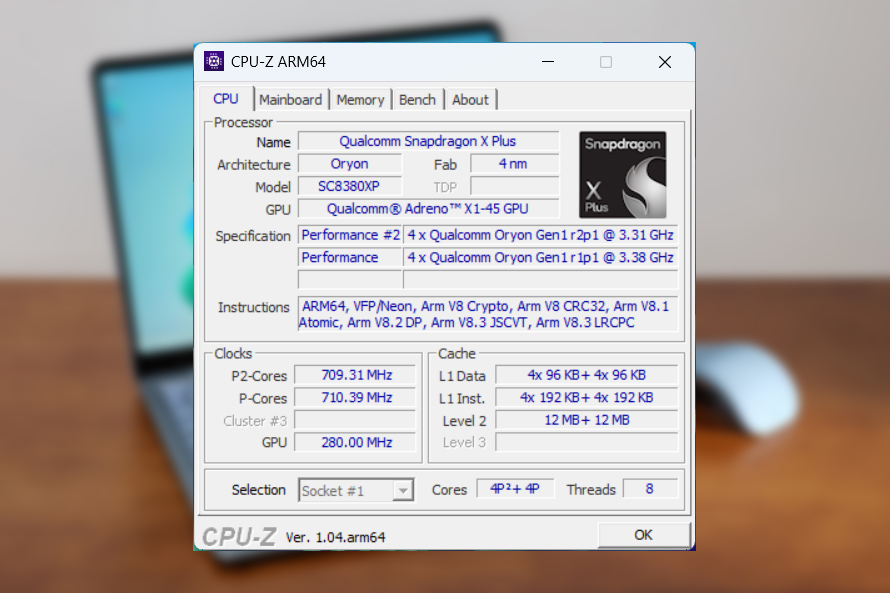The height and width of the screenshot is (593, 890).
Task: Click the Level 2 cache value
Action: 586,420
